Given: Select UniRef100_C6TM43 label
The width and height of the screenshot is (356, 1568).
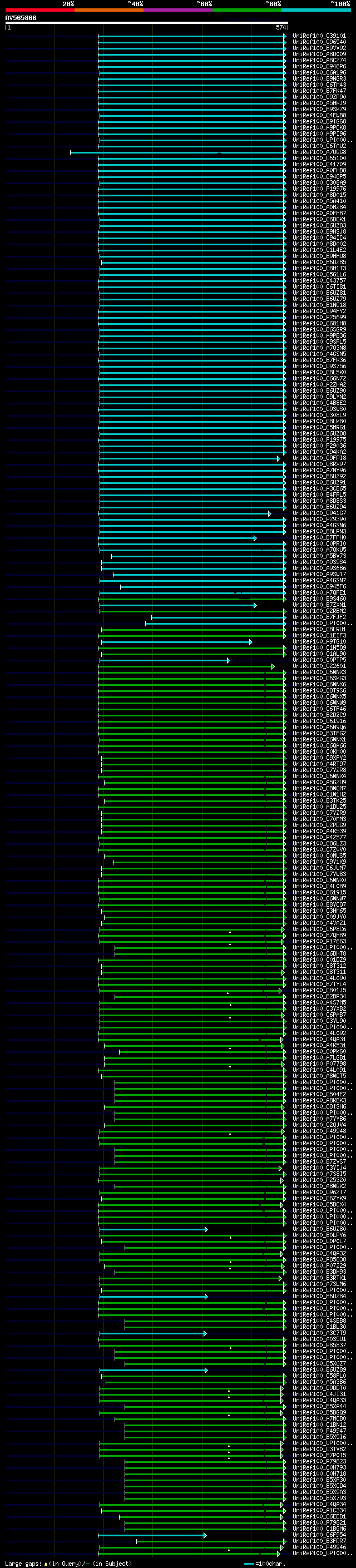Looking at the screenshot, I should 319,85.
